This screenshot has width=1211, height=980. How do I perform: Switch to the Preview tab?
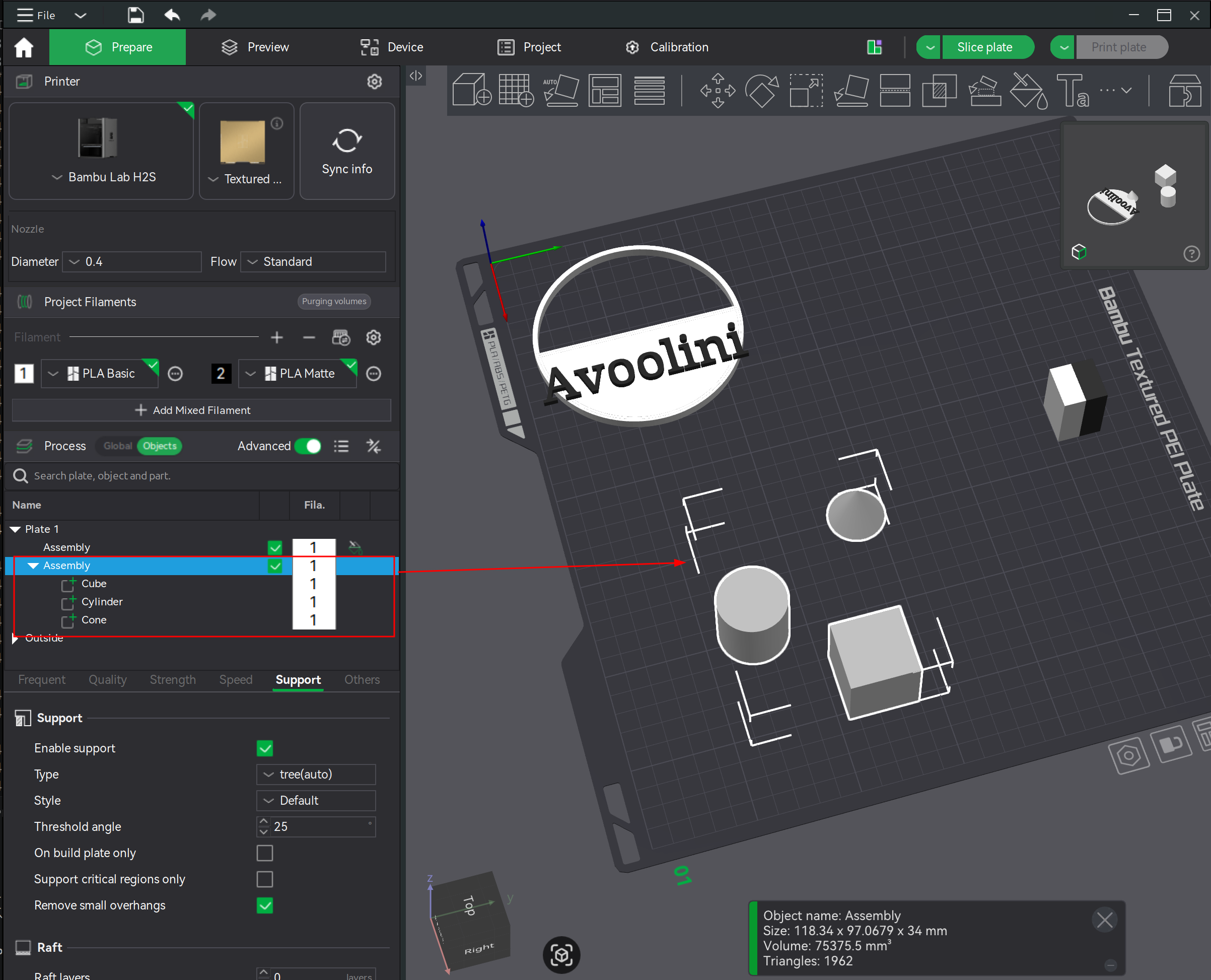(255, 47)
